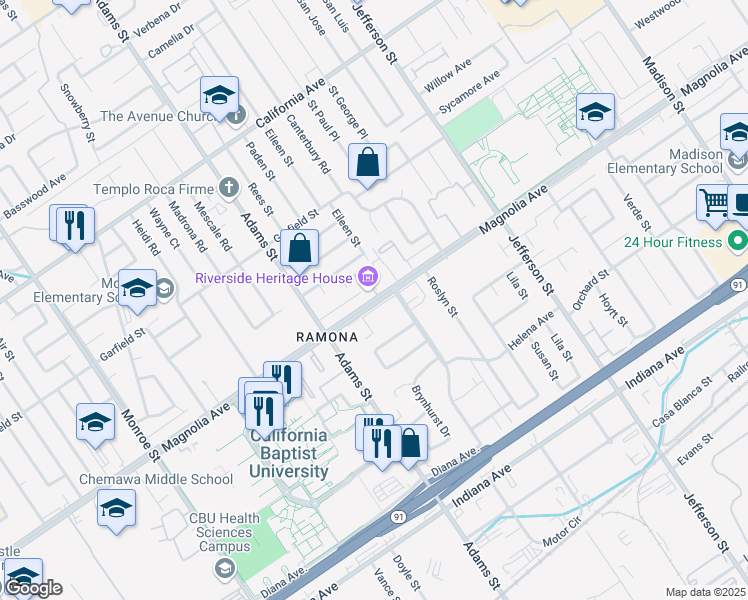Select the shopping bag marker above Riverside Heritage House

(300, 248)
